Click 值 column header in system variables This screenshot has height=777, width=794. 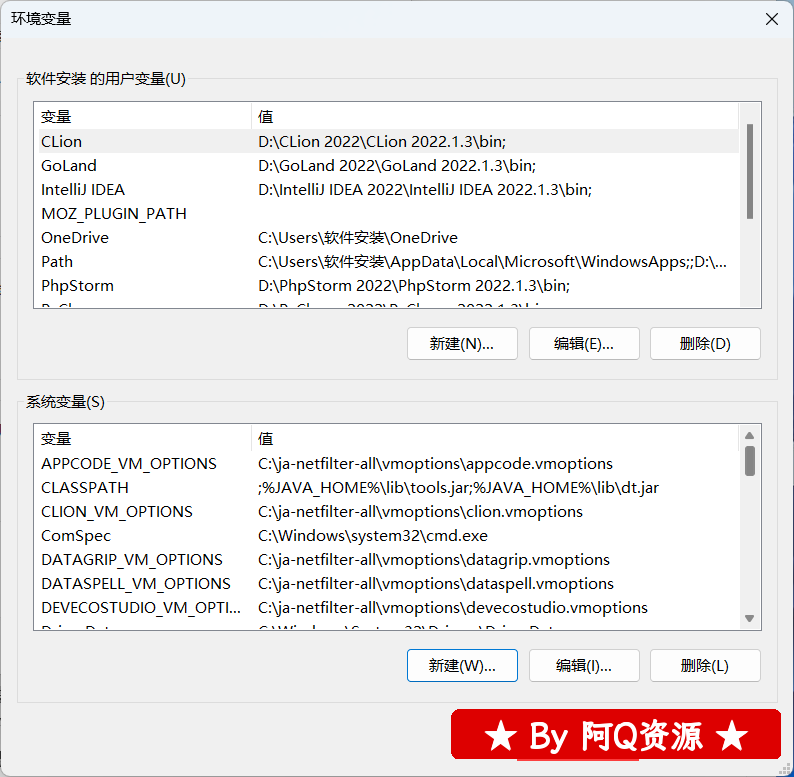495,439
